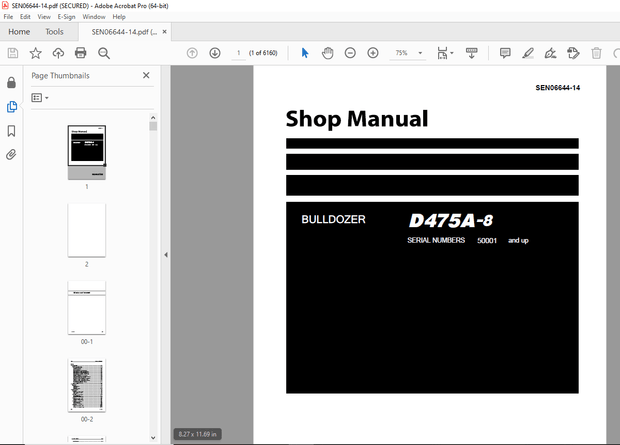Click the Shop Manual title text
620x445 pixels.
[357, 119]
